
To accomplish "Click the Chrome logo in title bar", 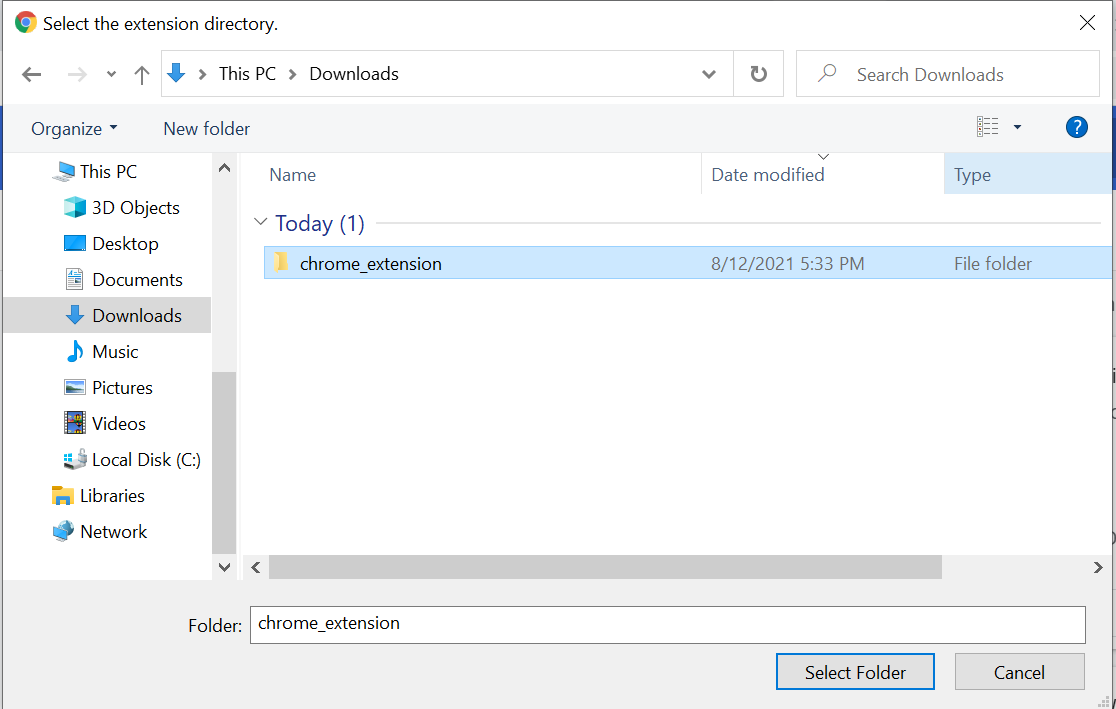I will click(26, 23).
